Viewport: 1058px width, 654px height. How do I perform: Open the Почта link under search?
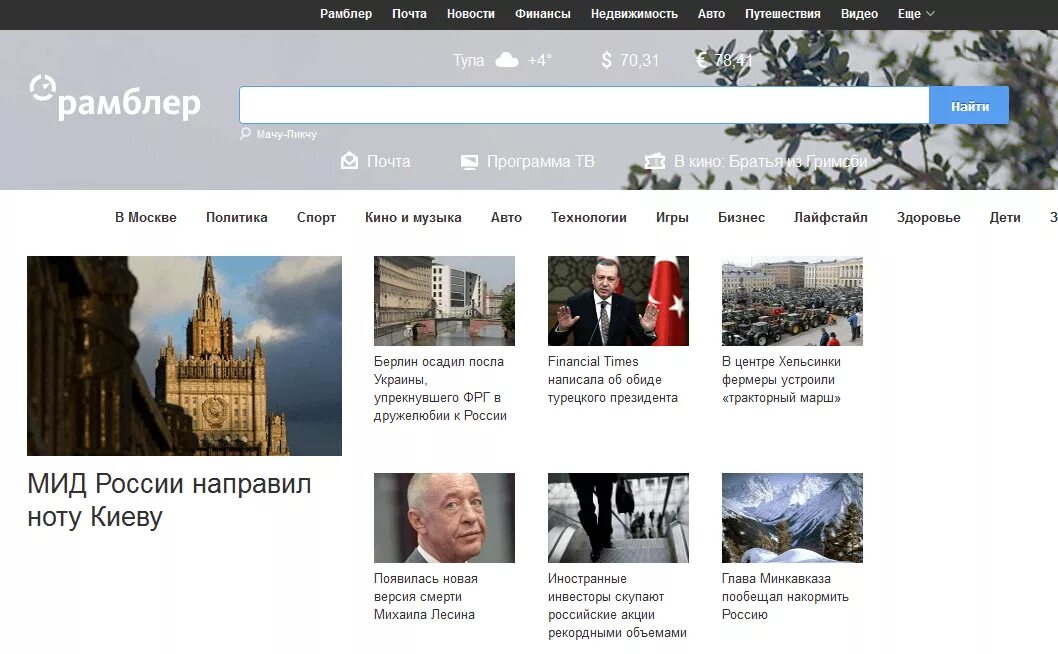[x=388, y=161]
